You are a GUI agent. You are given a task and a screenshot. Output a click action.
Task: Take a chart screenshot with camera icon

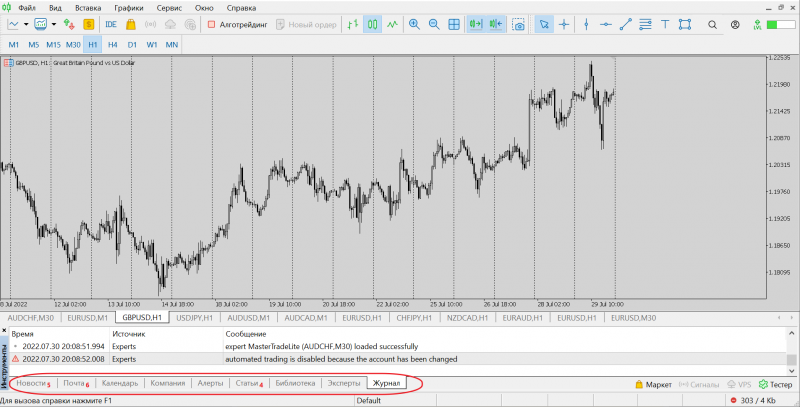click(519, 24)
